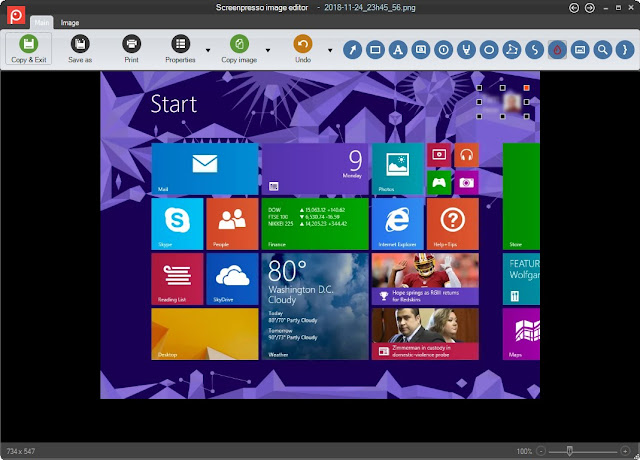This screenshot has height=460, width=640.
Task: Click the blurred user avatar area in the image
Action: coord(512,102)
